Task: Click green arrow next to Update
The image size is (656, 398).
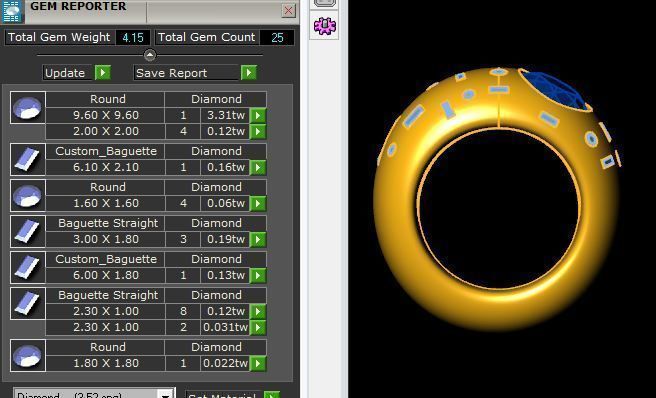Action: click(102, 73)
